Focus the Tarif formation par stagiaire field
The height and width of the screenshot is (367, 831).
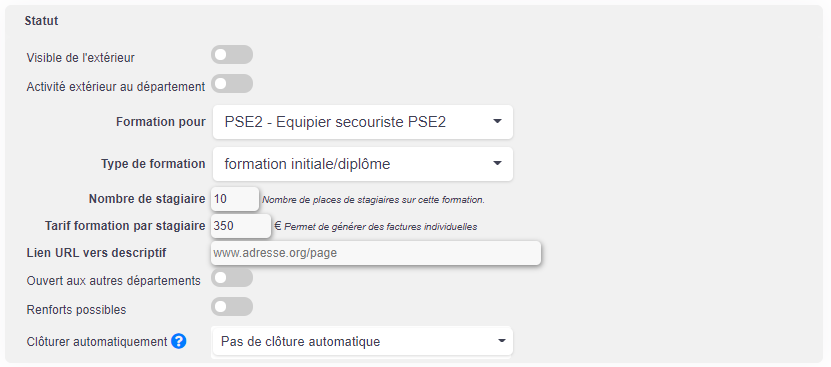pos(241,226)
